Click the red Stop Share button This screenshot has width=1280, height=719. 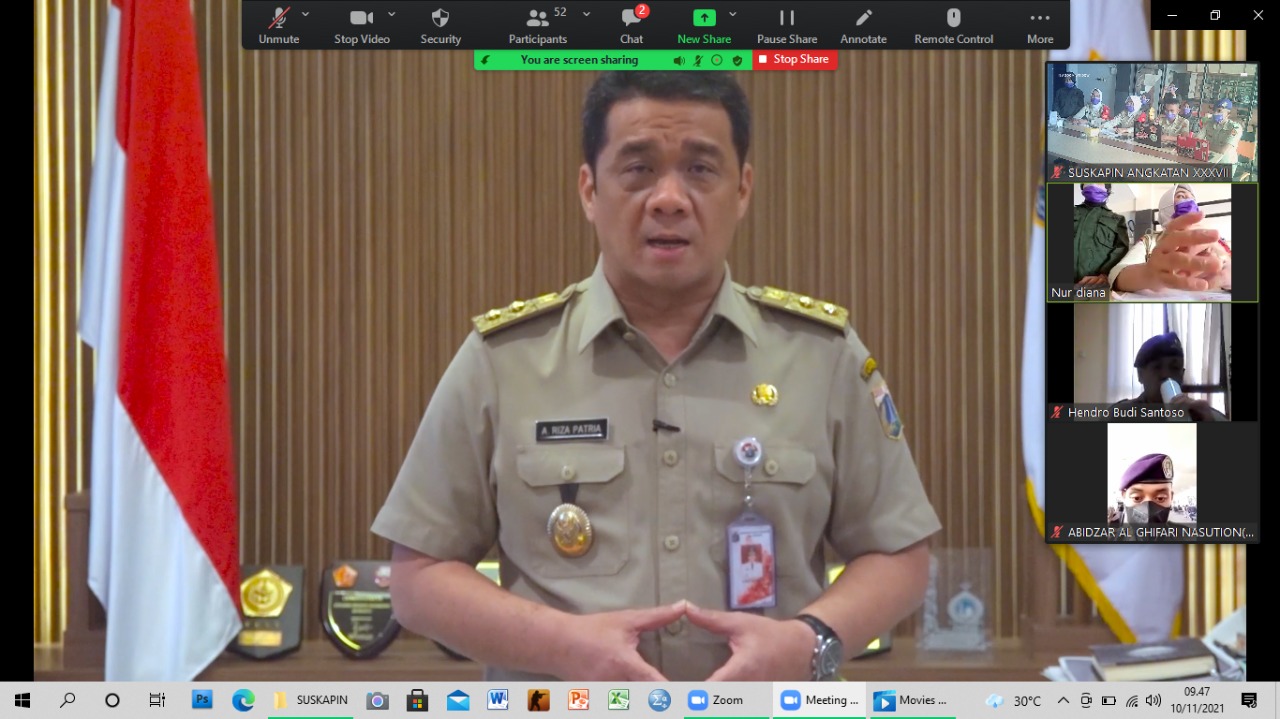pos(795,60)
